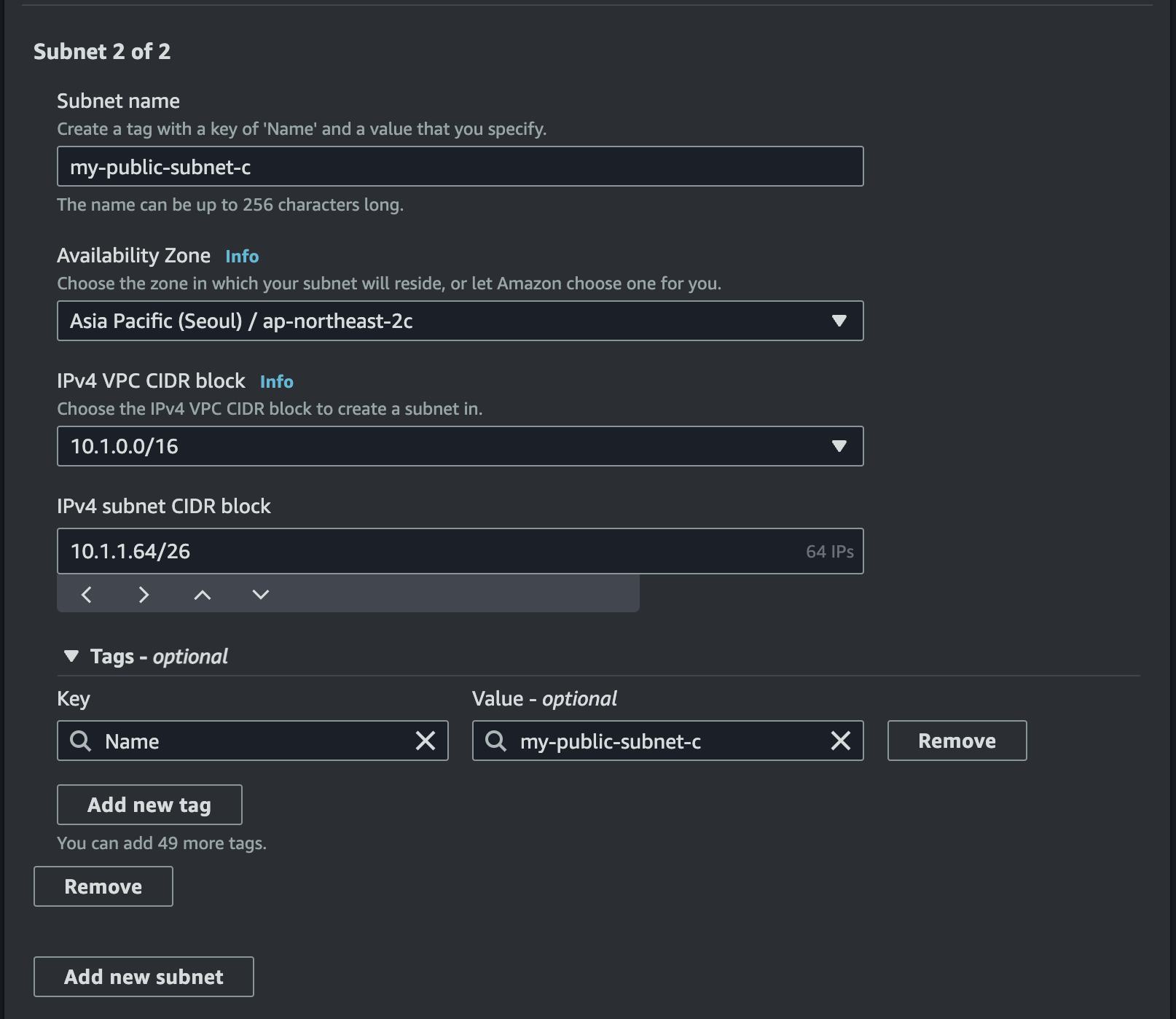
Task: Click the Subnet name input field
Action: tap(460, 166)
